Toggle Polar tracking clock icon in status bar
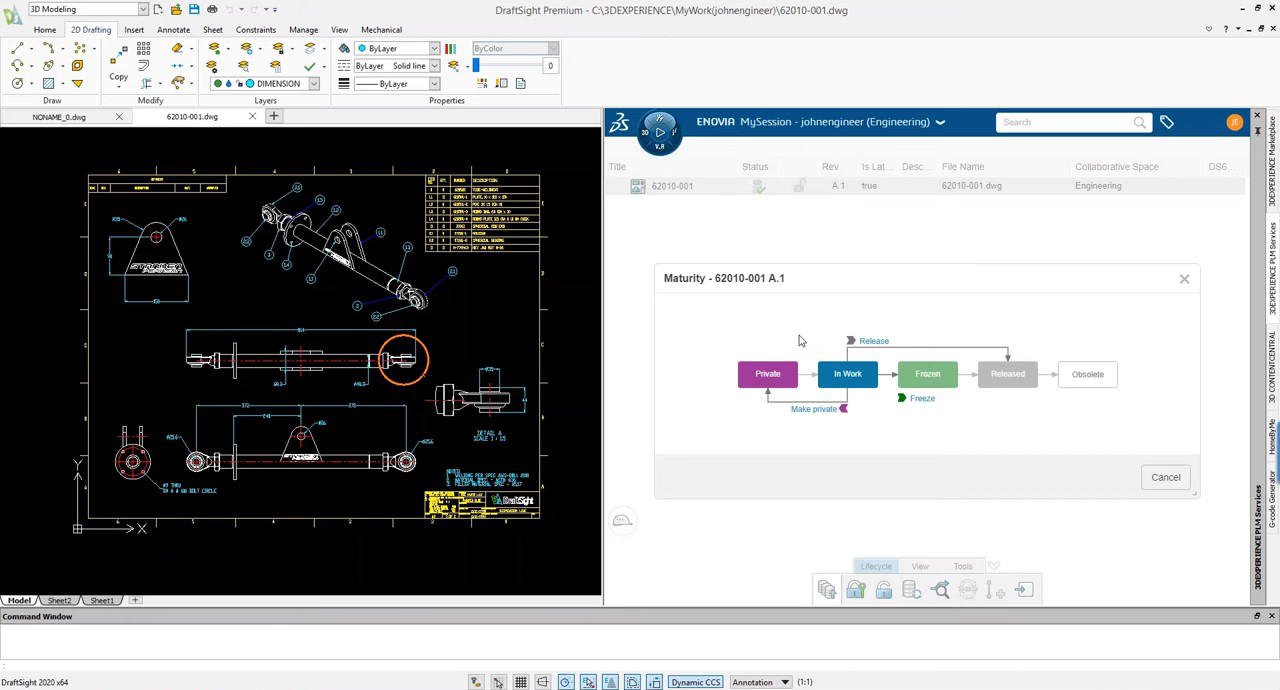The width and height of the screenshot is (1280, 690). point(565,682)
